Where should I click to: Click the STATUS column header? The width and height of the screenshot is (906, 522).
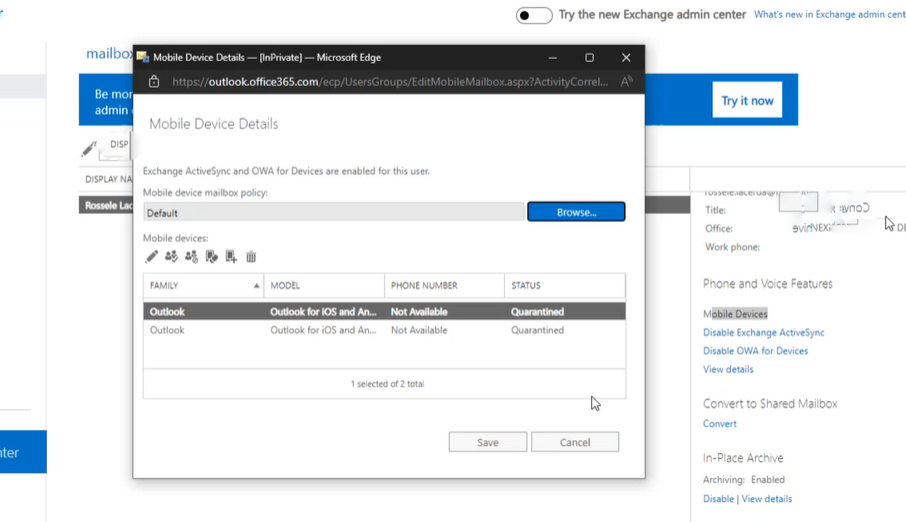[x=565, y=286]
